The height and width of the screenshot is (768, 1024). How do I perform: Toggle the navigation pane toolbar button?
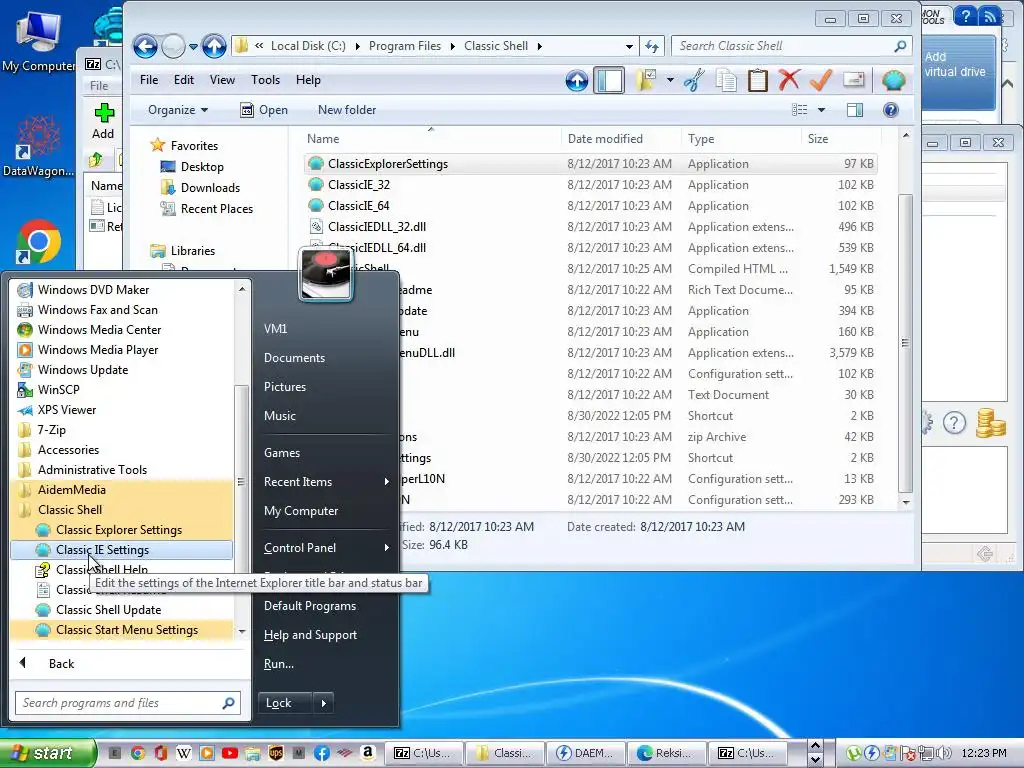(609, 80)
